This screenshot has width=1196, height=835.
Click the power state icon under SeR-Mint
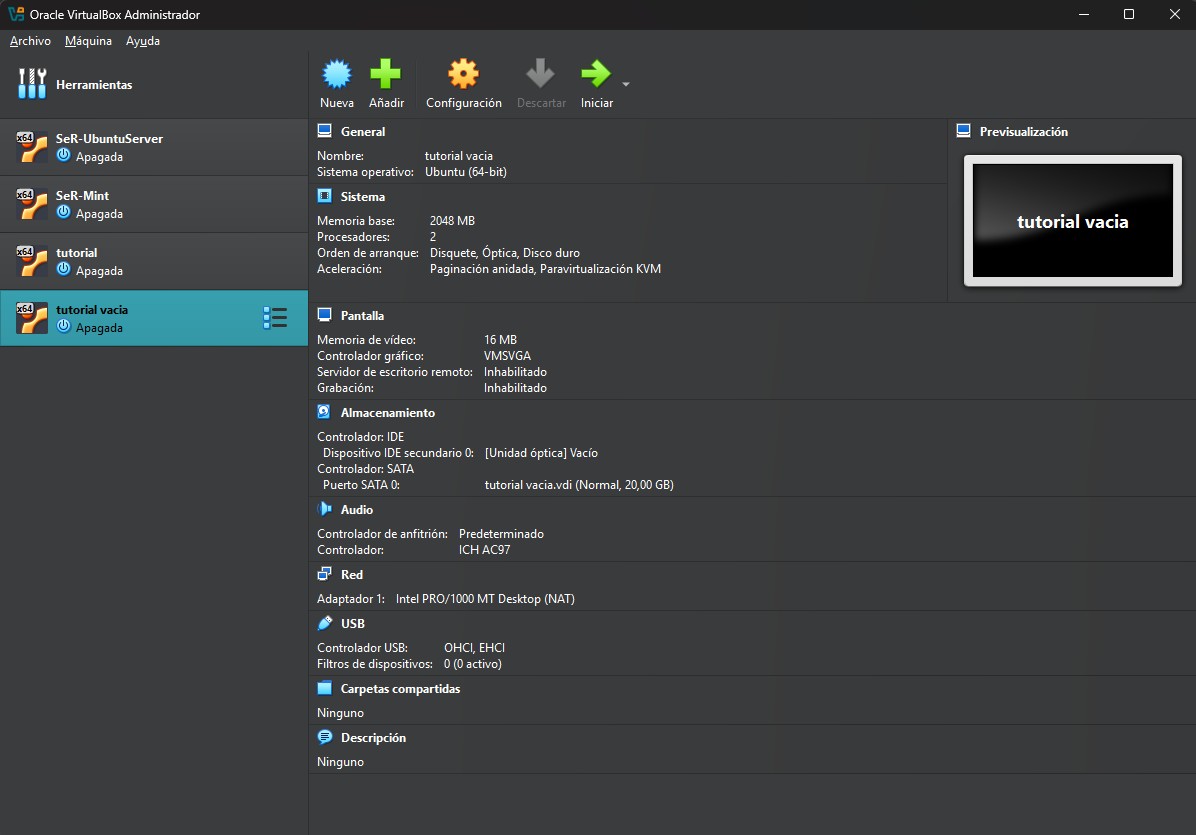click(63, 213)
